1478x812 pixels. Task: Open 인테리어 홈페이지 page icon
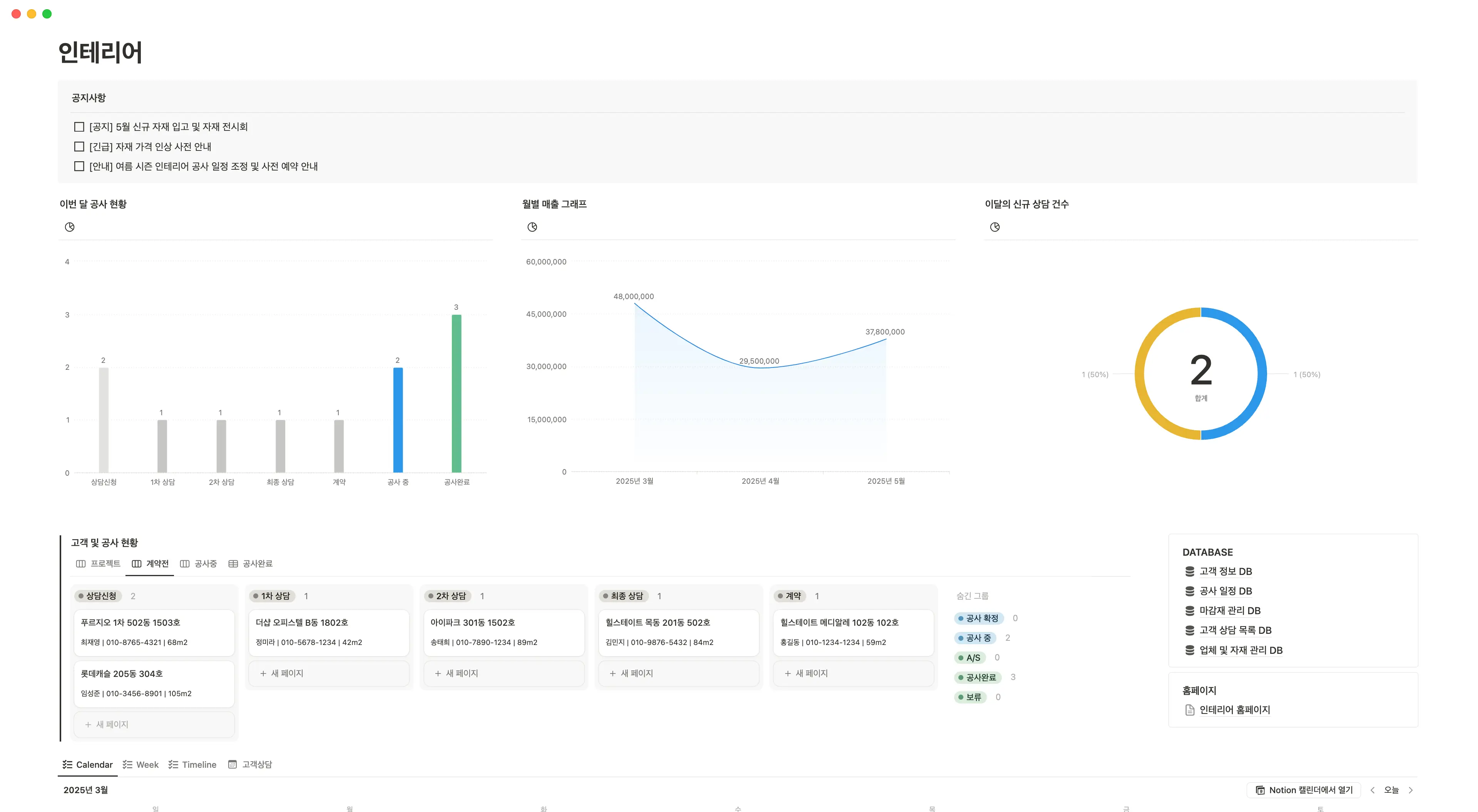(x=1189, y=710)
